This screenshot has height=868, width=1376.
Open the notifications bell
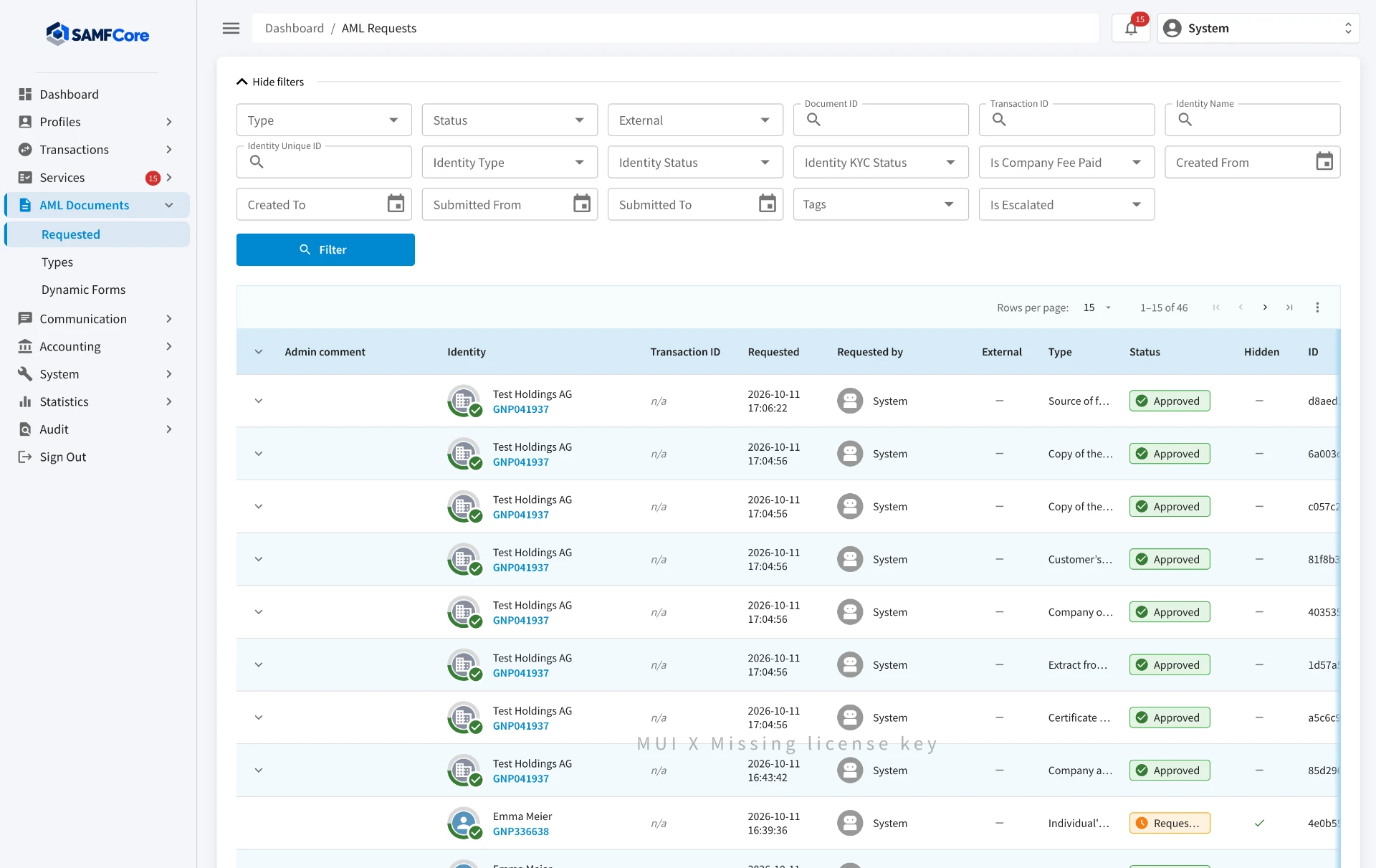tap(1131, 28)
